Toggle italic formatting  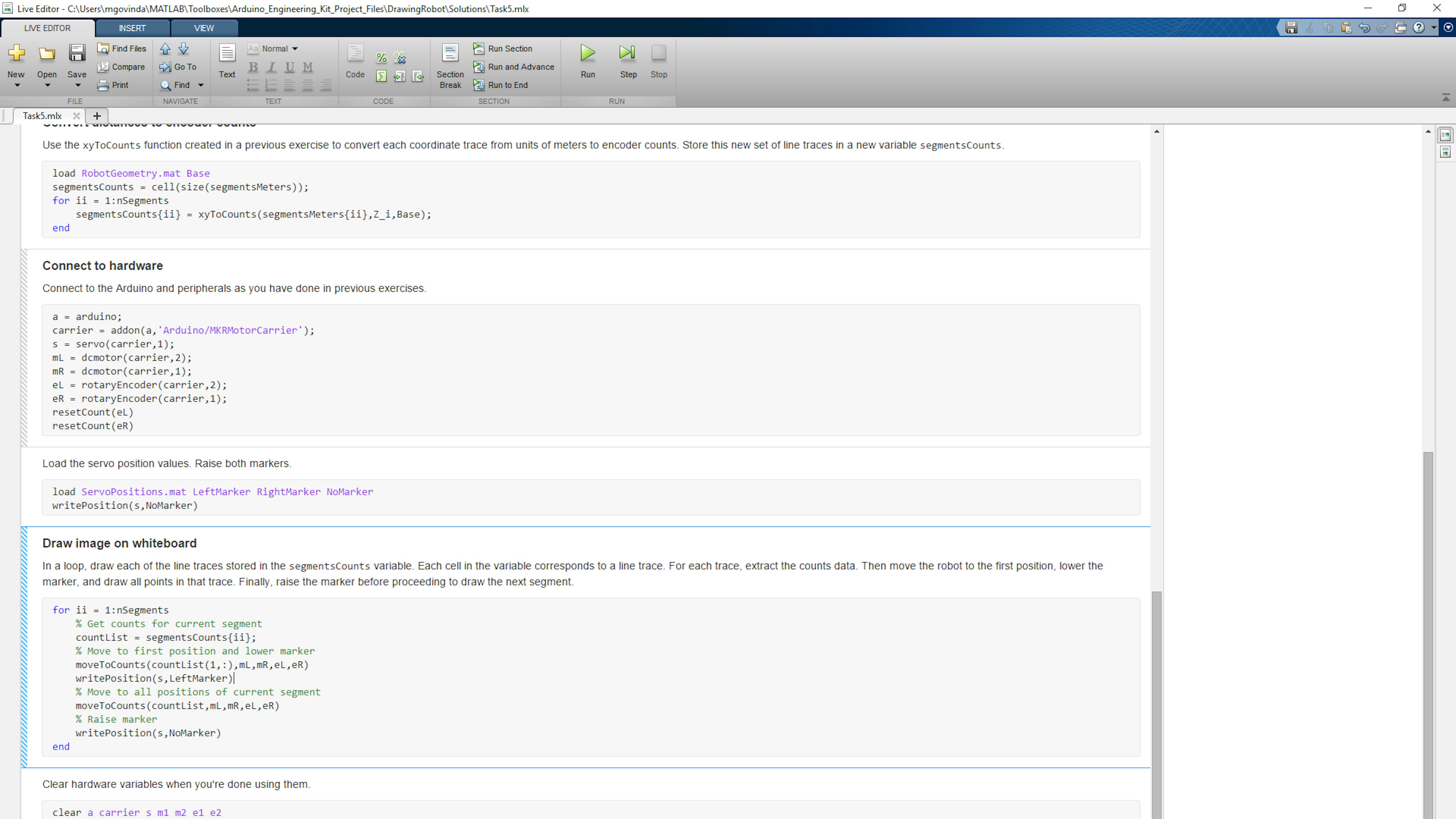pyautogui.click(x=271, y=67)
